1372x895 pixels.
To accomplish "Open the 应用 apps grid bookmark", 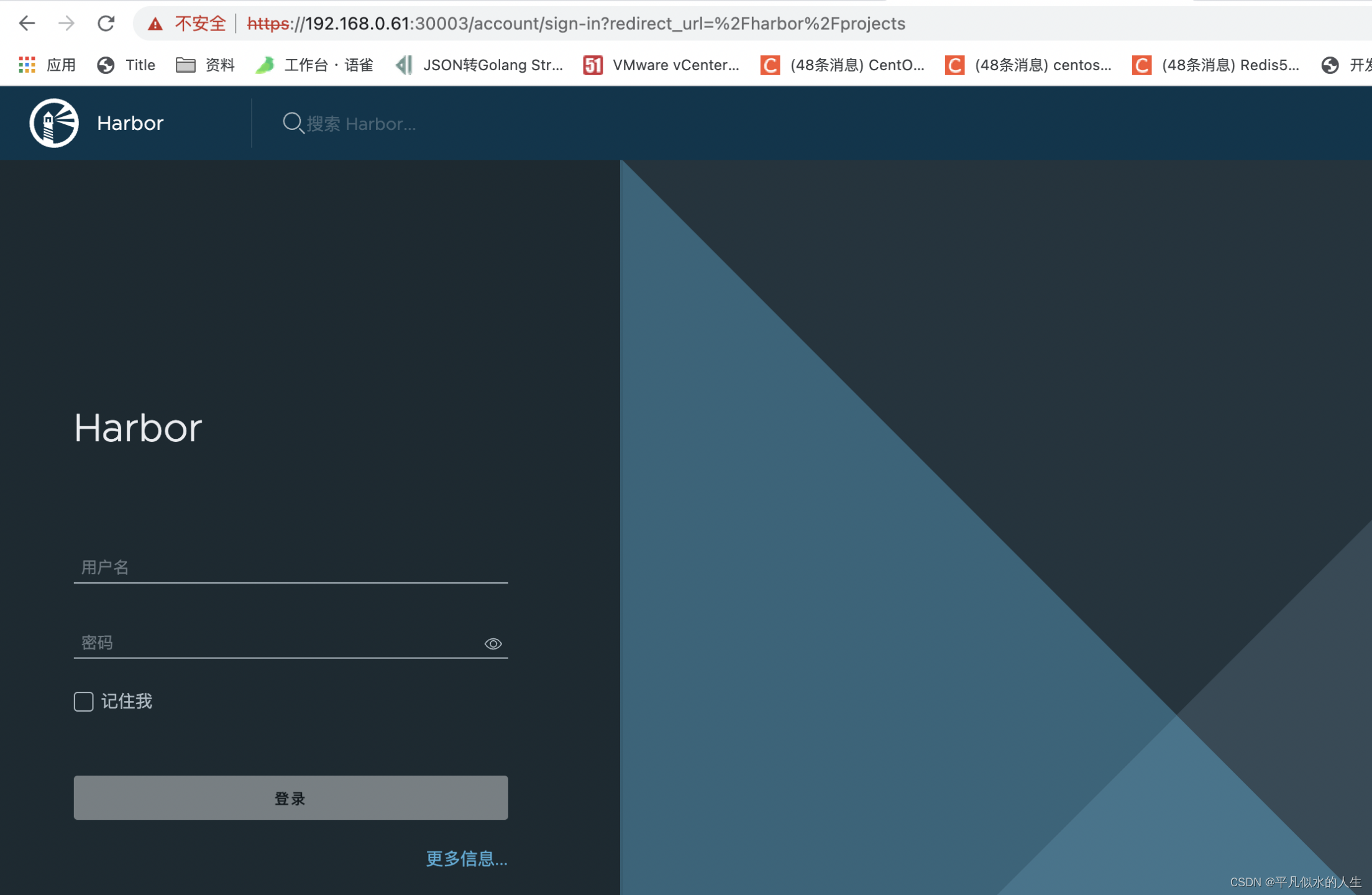I will point(47,65).
